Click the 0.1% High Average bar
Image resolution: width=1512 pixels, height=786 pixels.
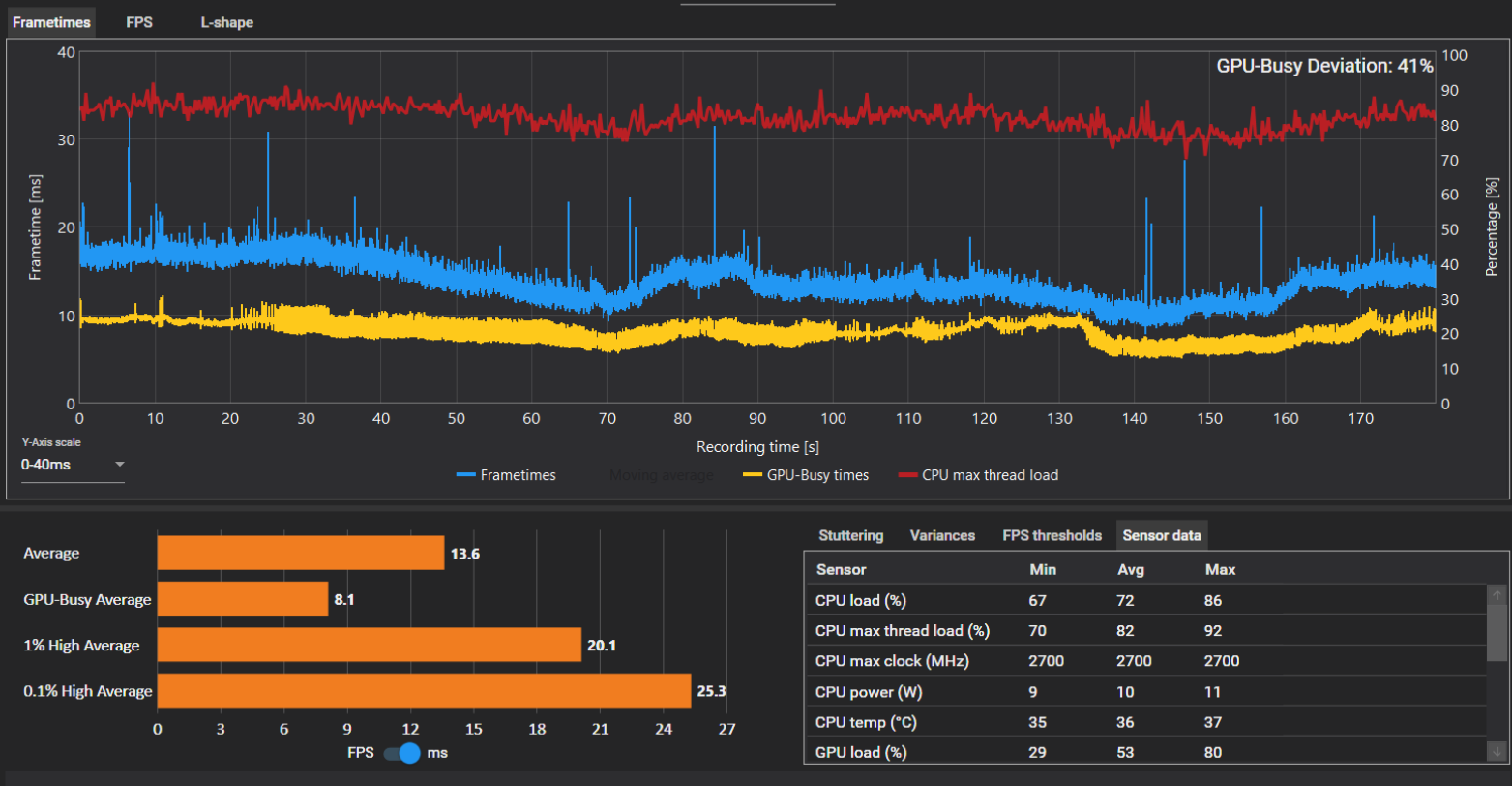[424, 691]
